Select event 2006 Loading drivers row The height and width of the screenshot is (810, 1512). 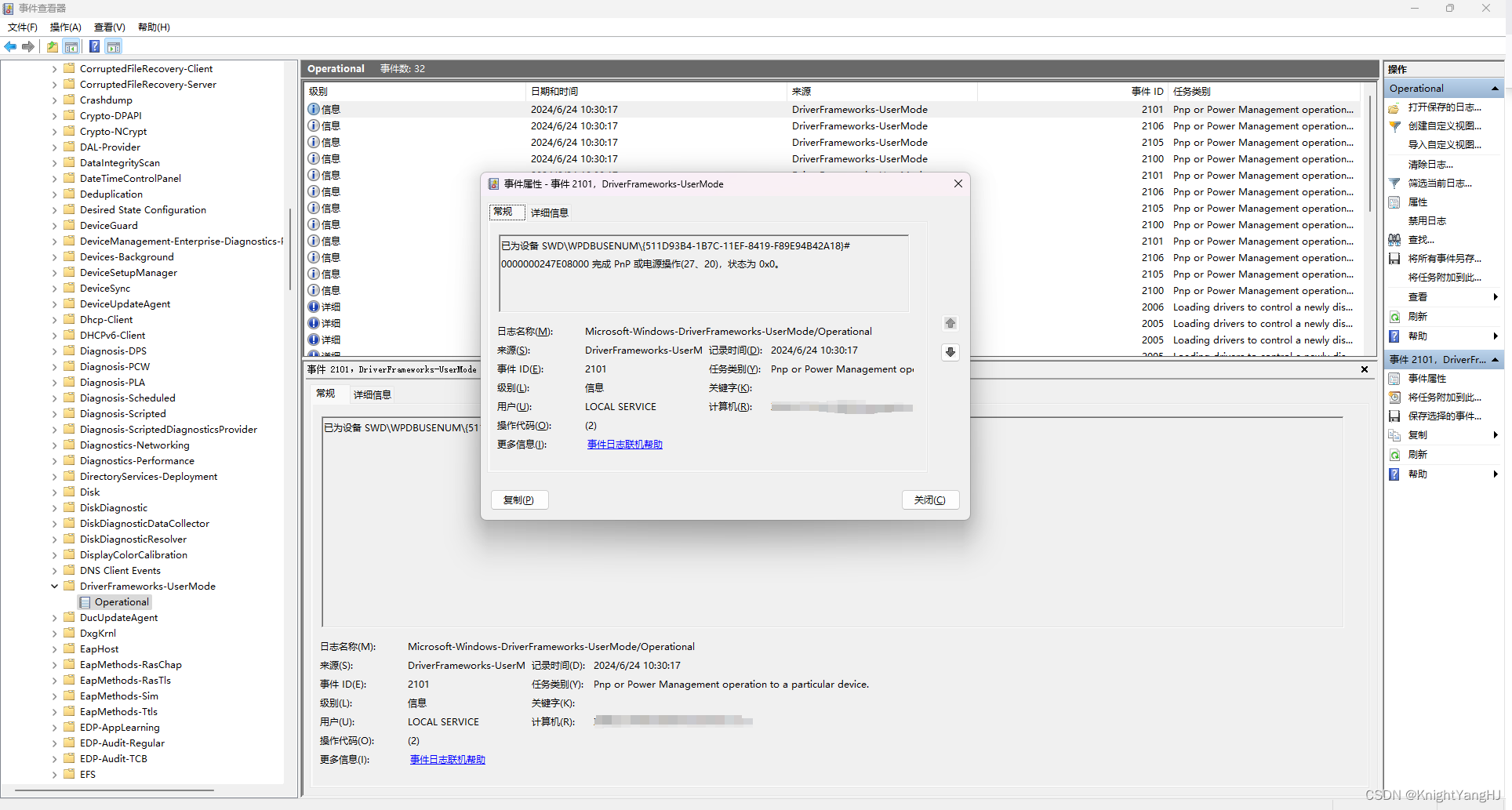[x=831, y=307]
